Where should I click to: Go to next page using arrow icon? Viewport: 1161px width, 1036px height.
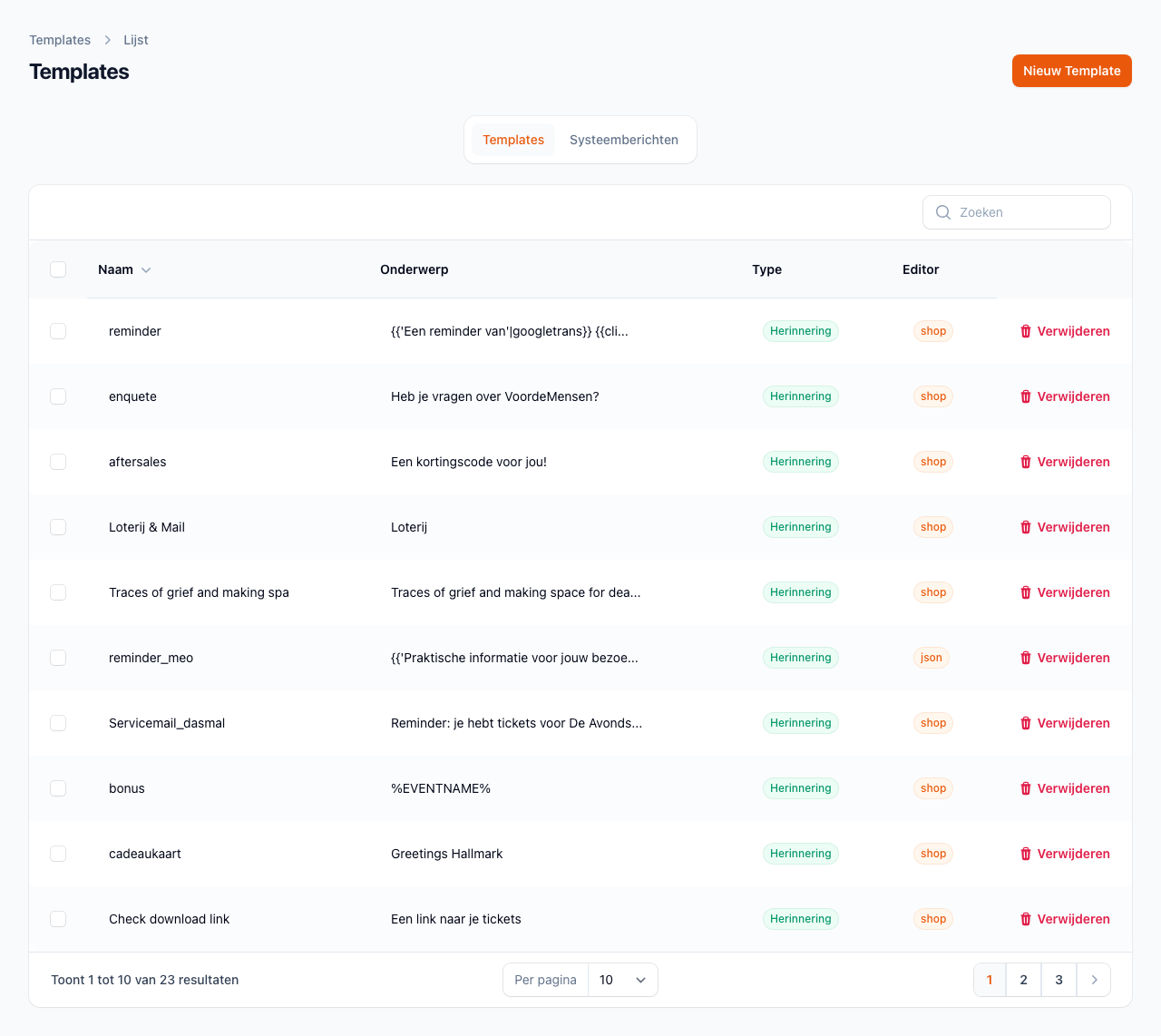click(x=1094, y=980)
